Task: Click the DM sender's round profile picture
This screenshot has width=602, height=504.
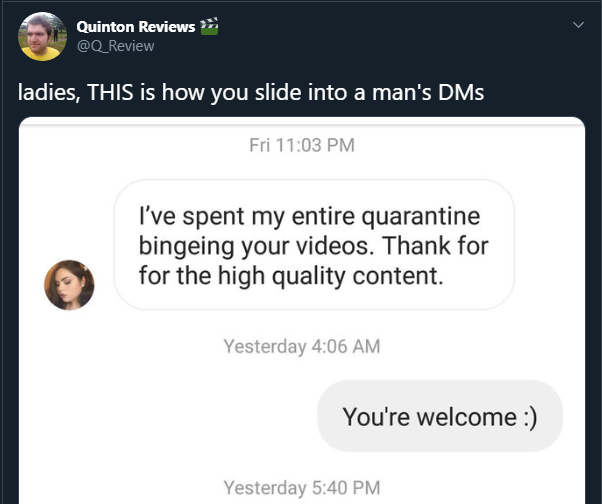Action: (69, 285)
